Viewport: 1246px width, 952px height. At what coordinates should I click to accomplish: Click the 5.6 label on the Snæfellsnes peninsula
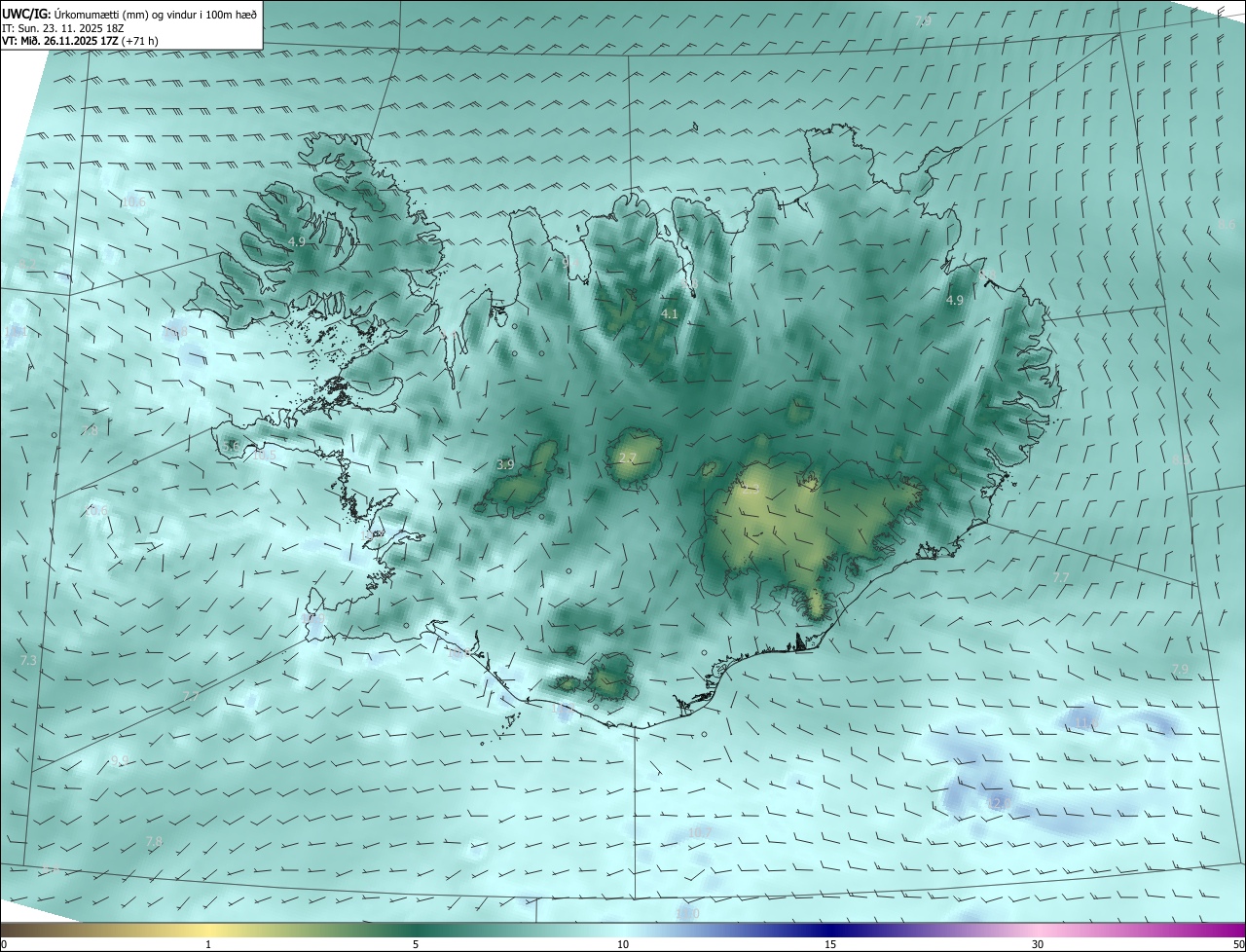click(232, 446)
